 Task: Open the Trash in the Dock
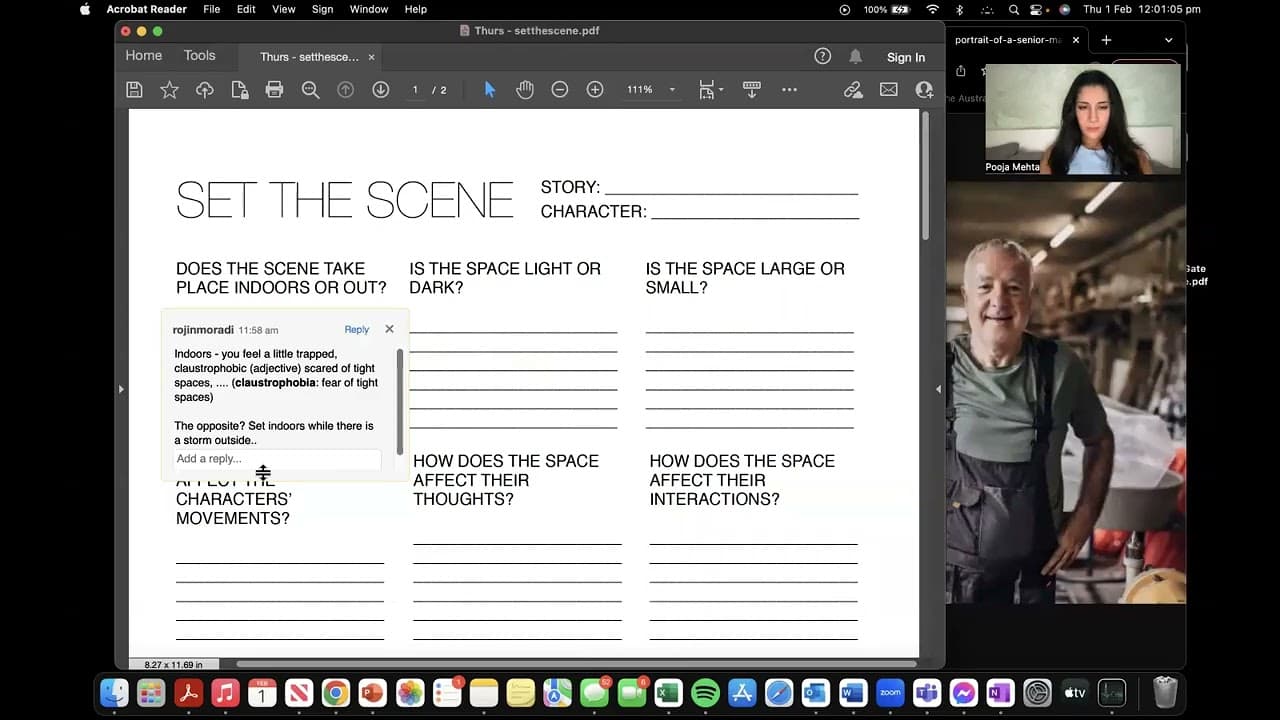[x=1165, y=692]
